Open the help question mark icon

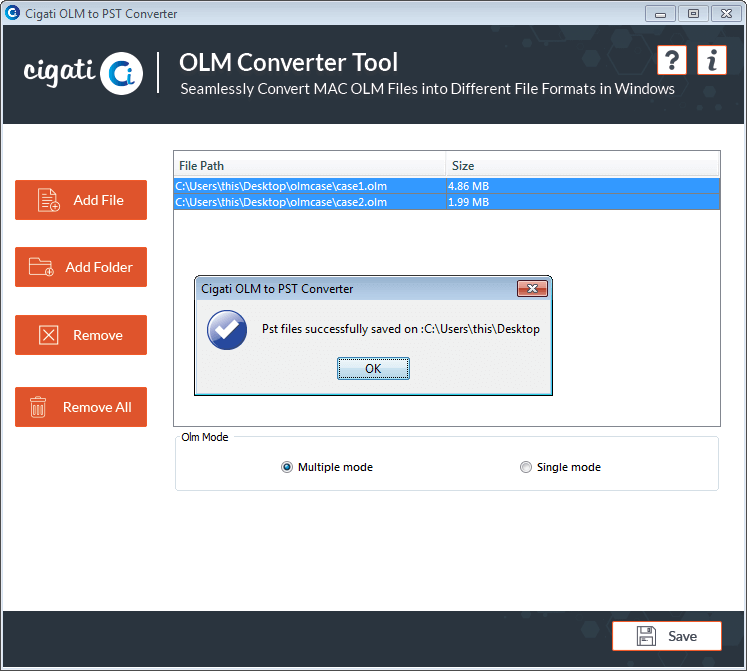[672, 60]
